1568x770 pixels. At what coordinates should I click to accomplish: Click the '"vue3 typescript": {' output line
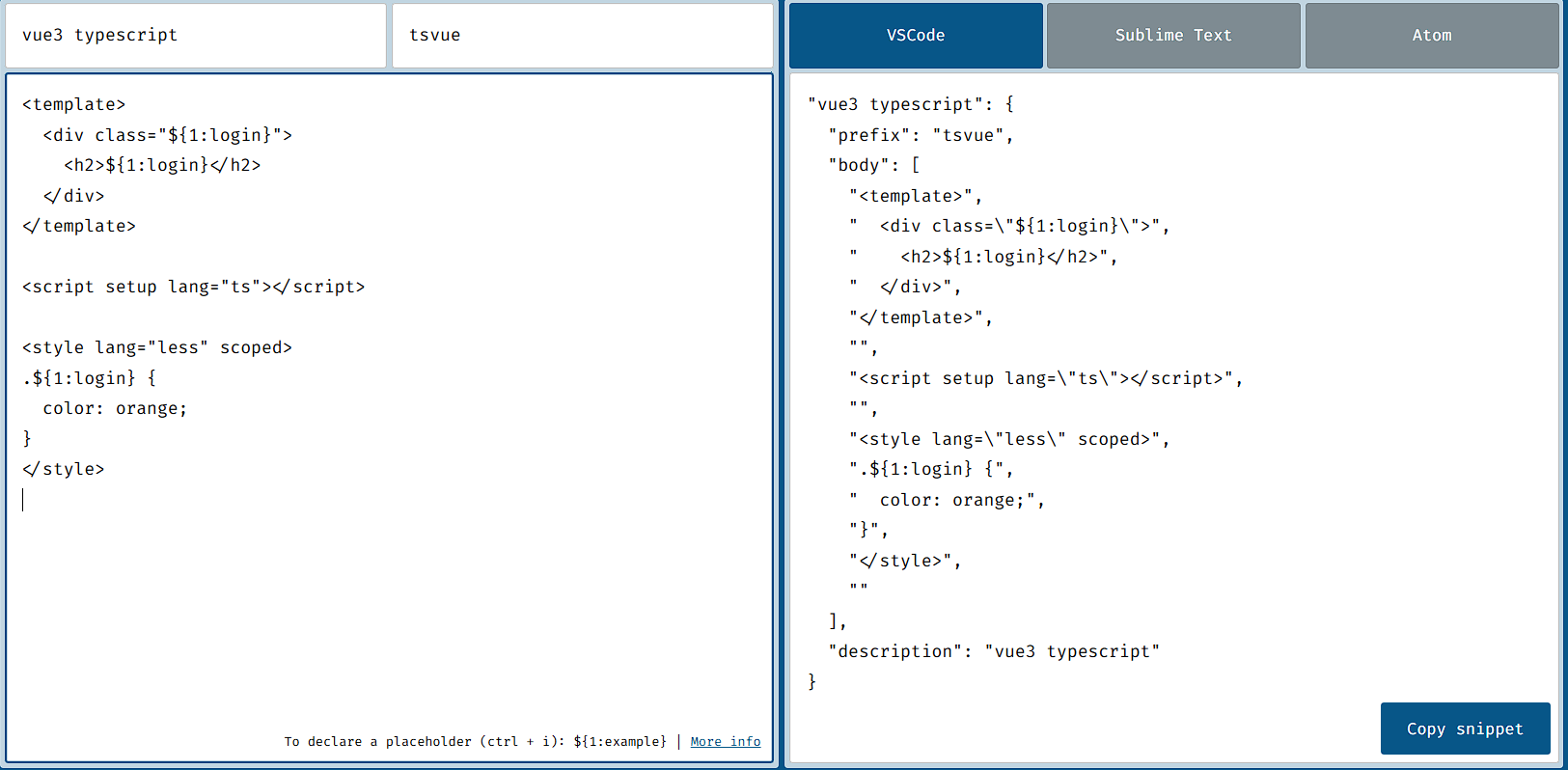911,104
